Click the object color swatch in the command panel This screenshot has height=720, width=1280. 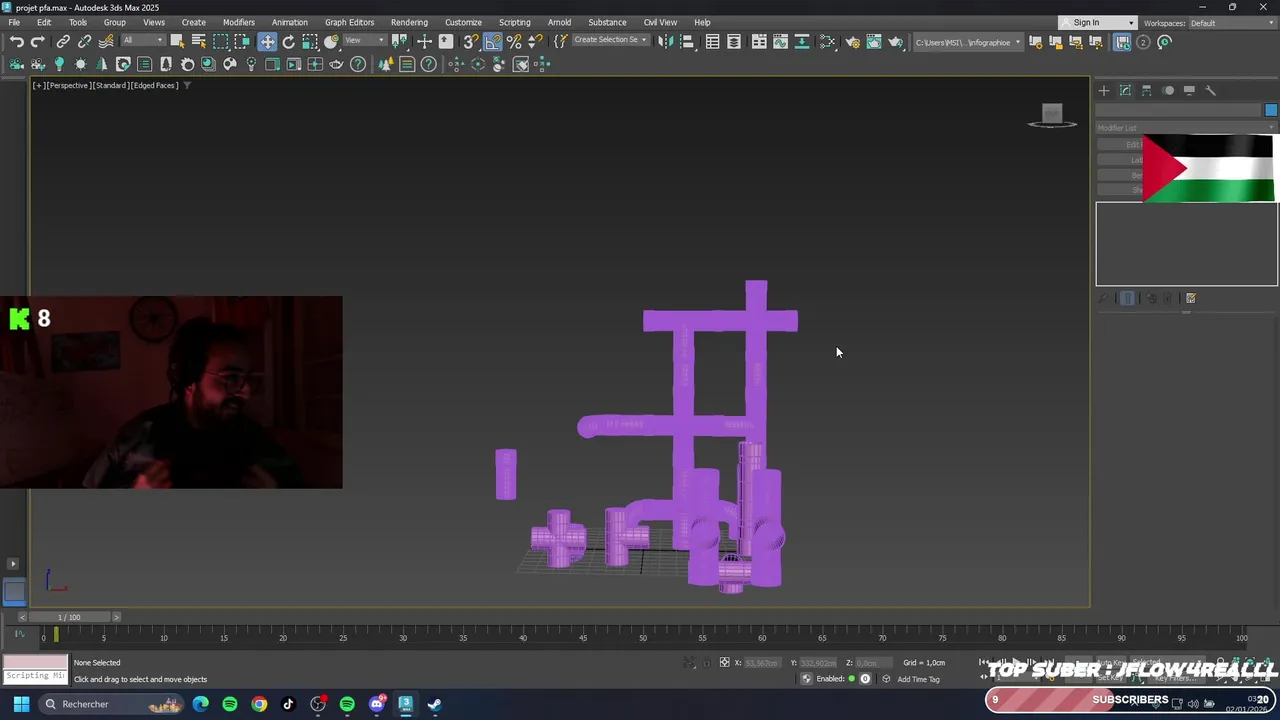click(x=1271, y=110)
